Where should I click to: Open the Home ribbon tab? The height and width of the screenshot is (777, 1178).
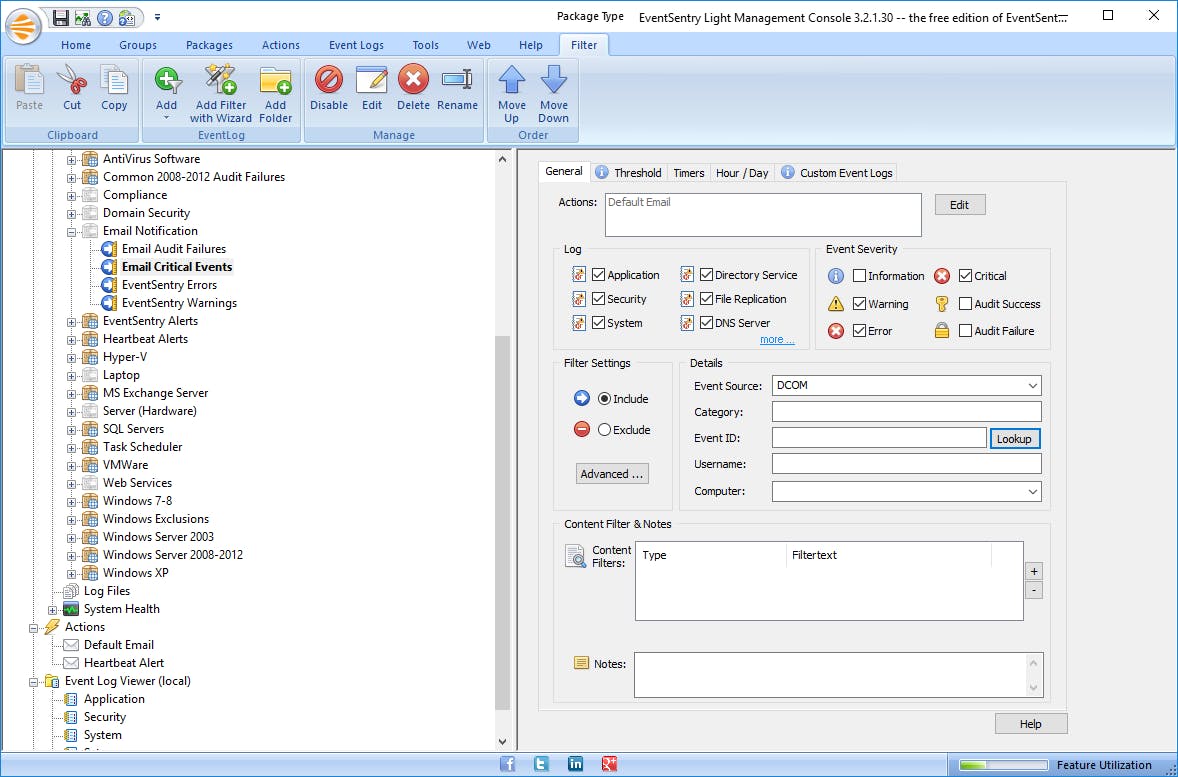(x=76, y=45)
